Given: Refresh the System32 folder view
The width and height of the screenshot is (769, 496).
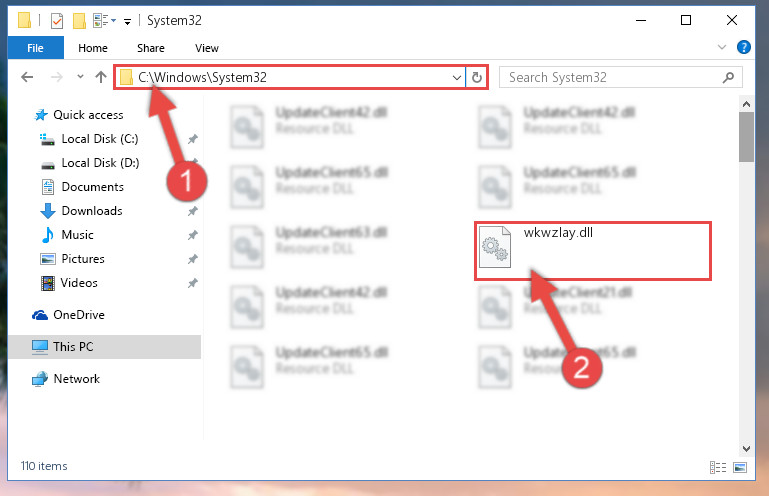Looking at the screenshot, I should point(477,78).
